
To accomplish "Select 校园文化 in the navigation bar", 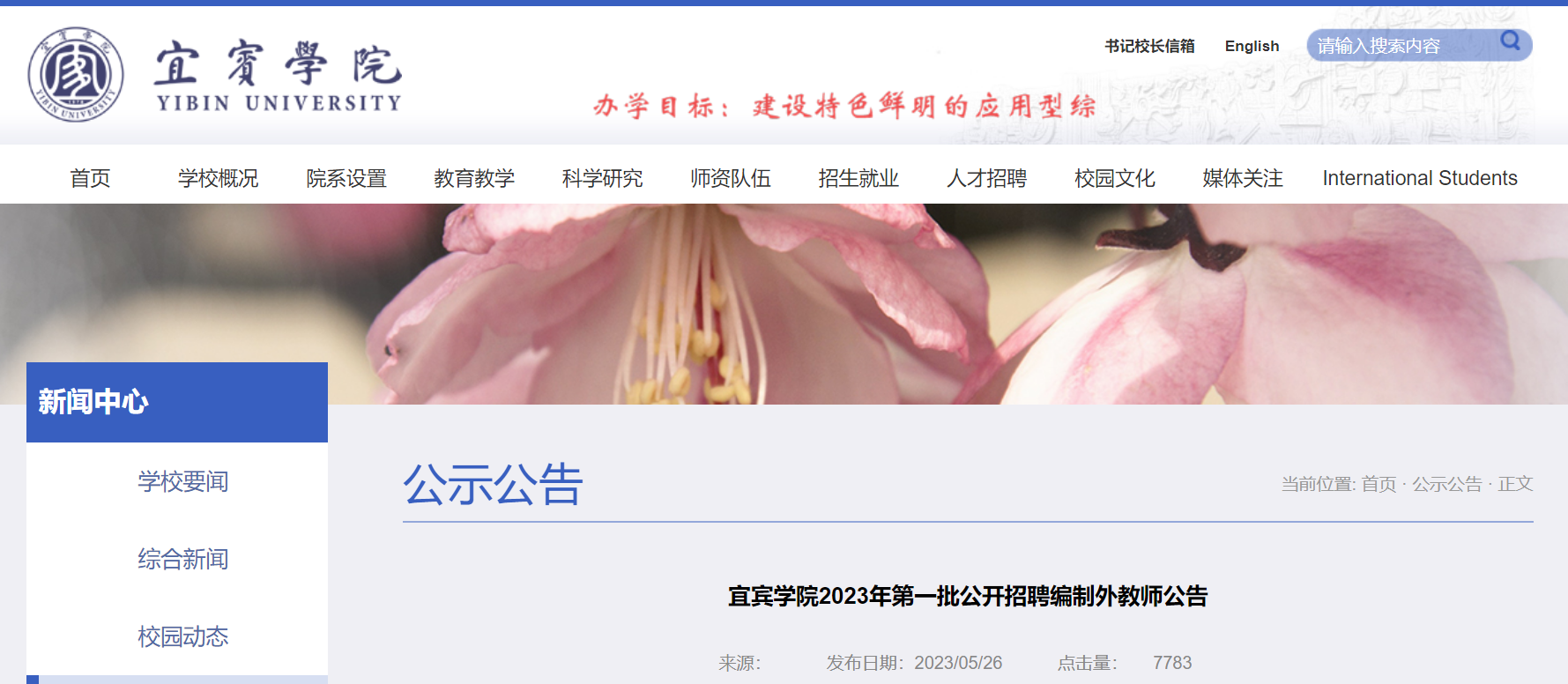I will [1115, 178].
